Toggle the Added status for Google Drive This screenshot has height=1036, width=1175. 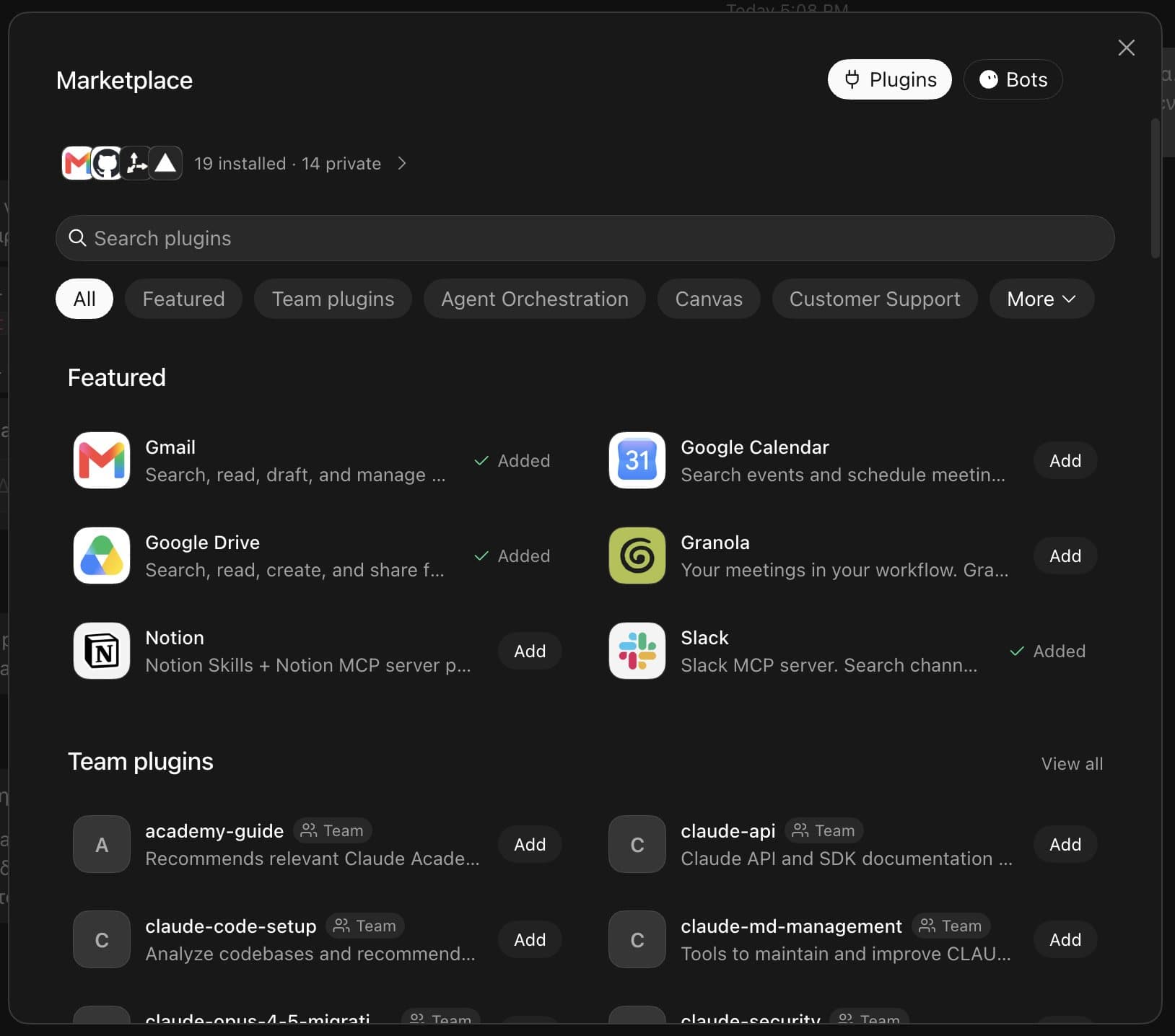pyautogui.click(x=512, y=556)
